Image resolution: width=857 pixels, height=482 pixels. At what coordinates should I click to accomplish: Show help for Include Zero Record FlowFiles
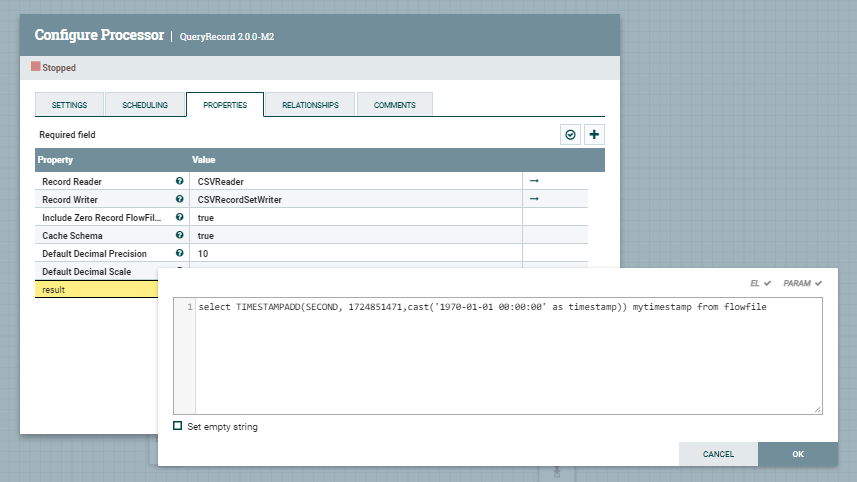coord(179,217)
